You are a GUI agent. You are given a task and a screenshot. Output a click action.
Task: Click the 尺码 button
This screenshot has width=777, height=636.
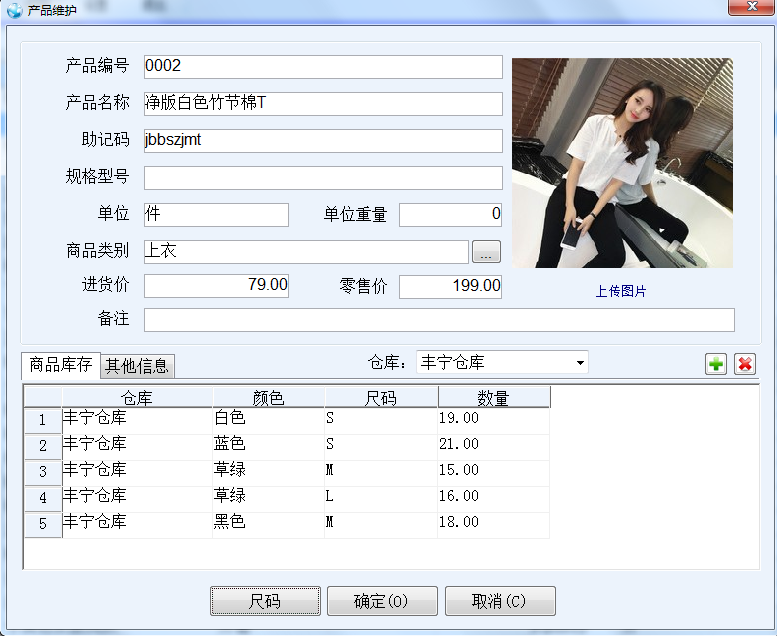tap(265, 601)
